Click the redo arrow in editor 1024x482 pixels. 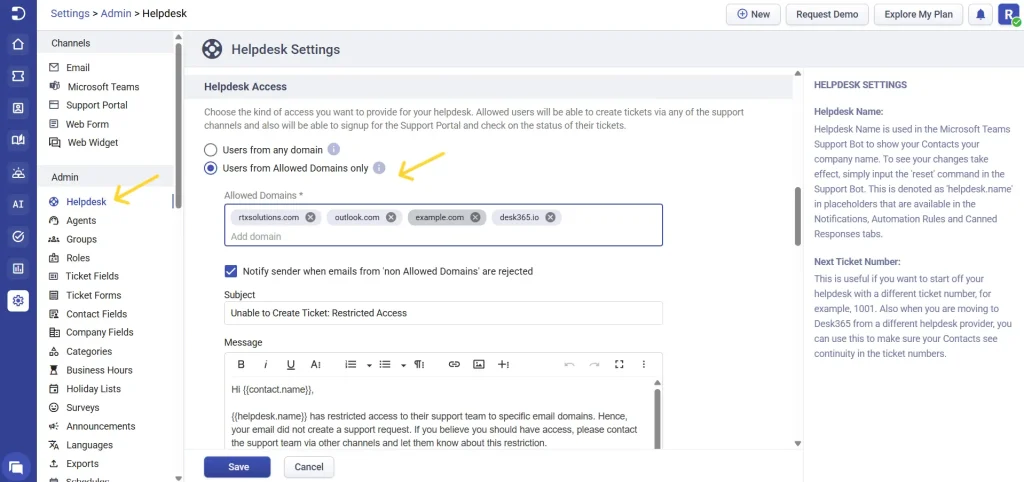[594, 364]
